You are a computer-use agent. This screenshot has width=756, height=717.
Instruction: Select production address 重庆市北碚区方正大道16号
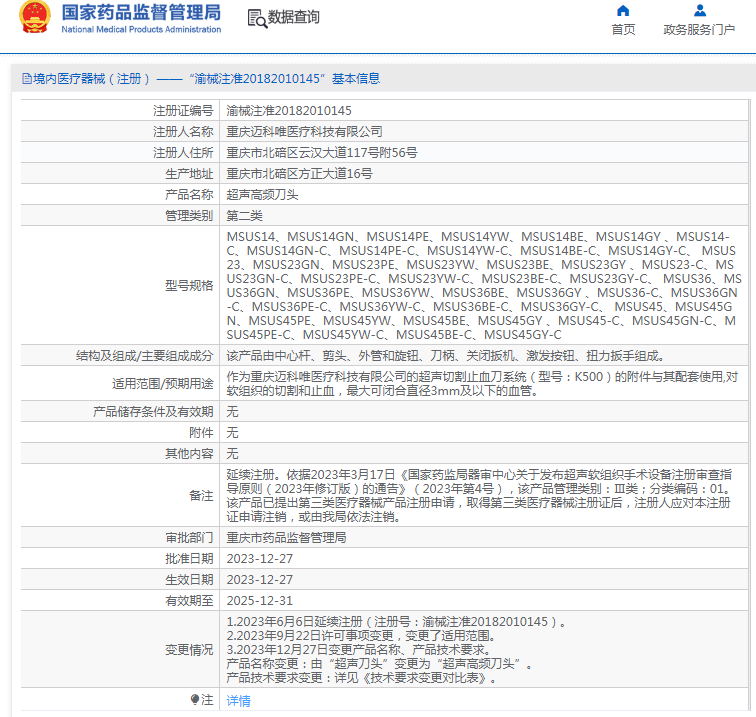pos(299,174)
